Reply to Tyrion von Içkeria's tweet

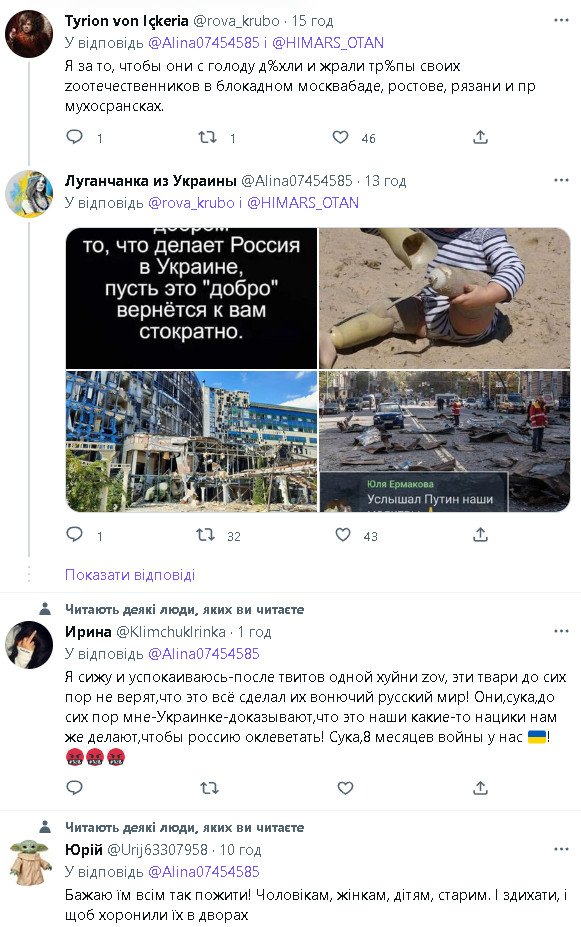74,137
